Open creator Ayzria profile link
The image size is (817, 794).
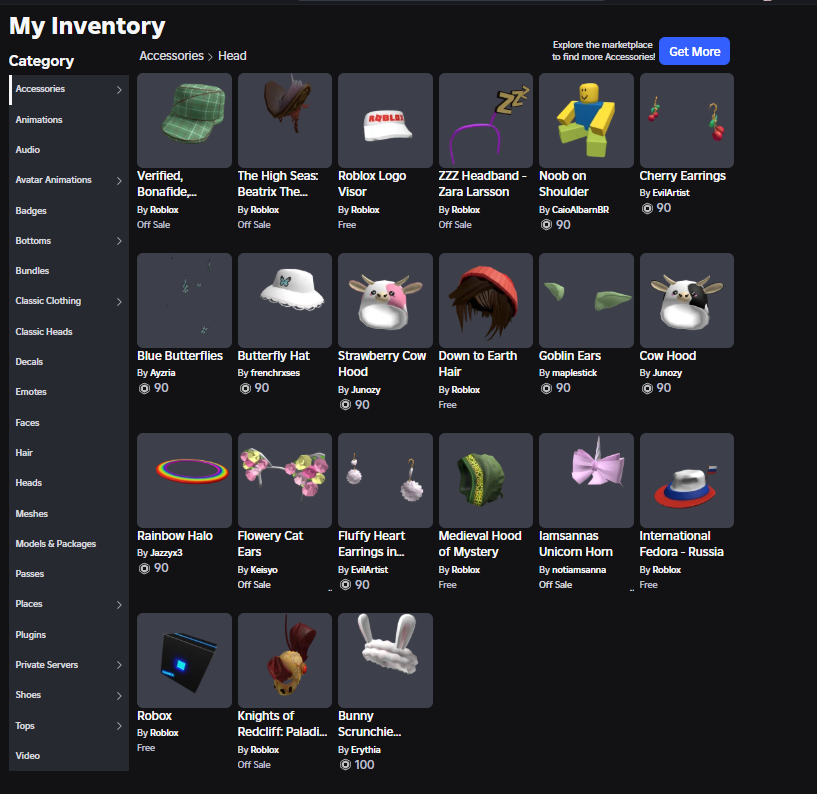pyautogui.click(x=162, y=373)
